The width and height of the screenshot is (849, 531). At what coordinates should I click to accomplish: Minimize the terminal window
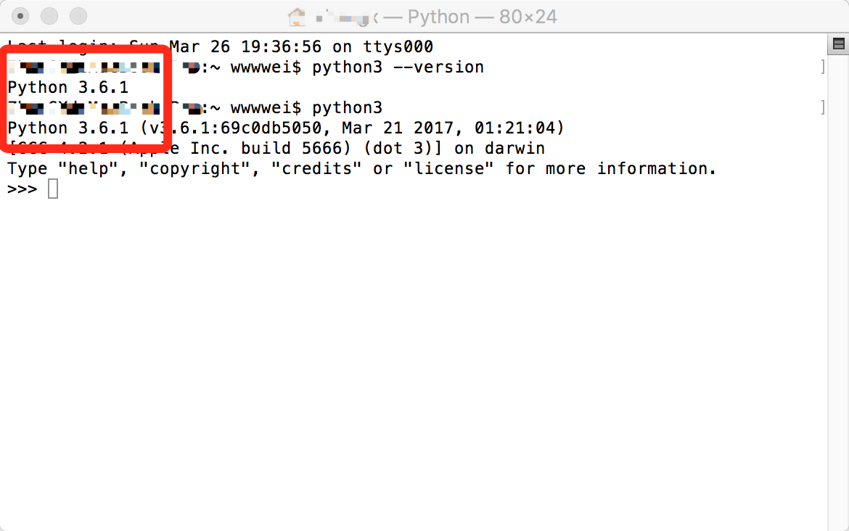tap(49, 16)
